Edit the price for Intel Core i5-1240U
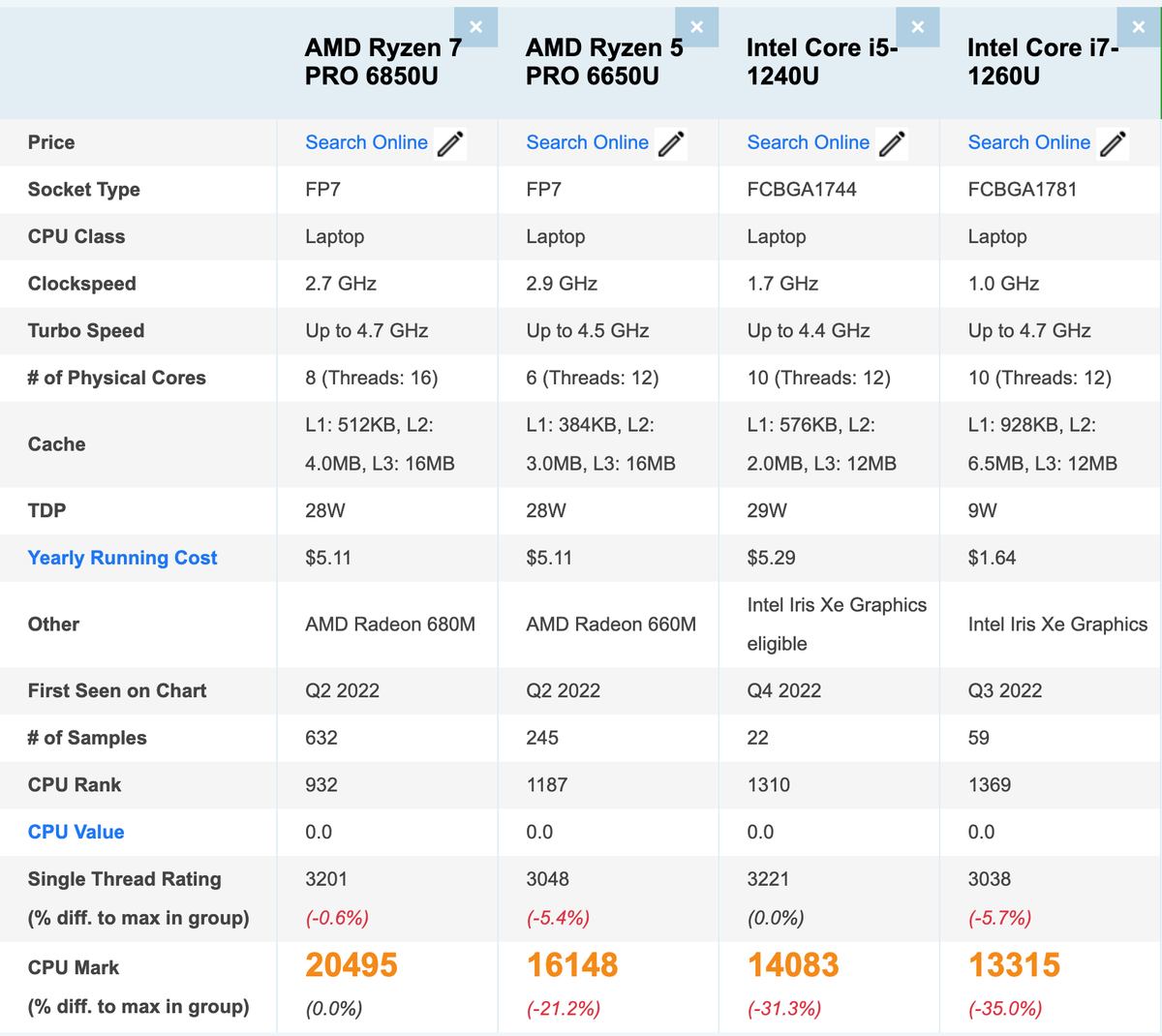1162x1036 pixels. 892,143
